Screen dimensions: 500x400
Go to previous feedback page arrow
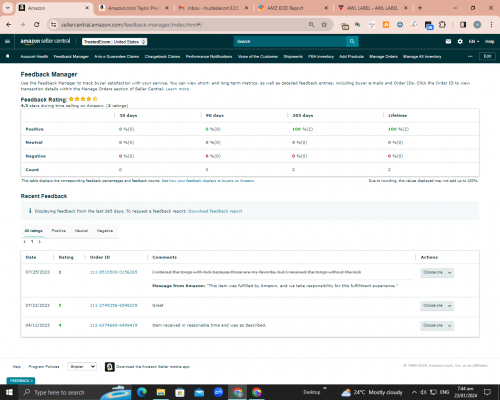tap(25, 242)
